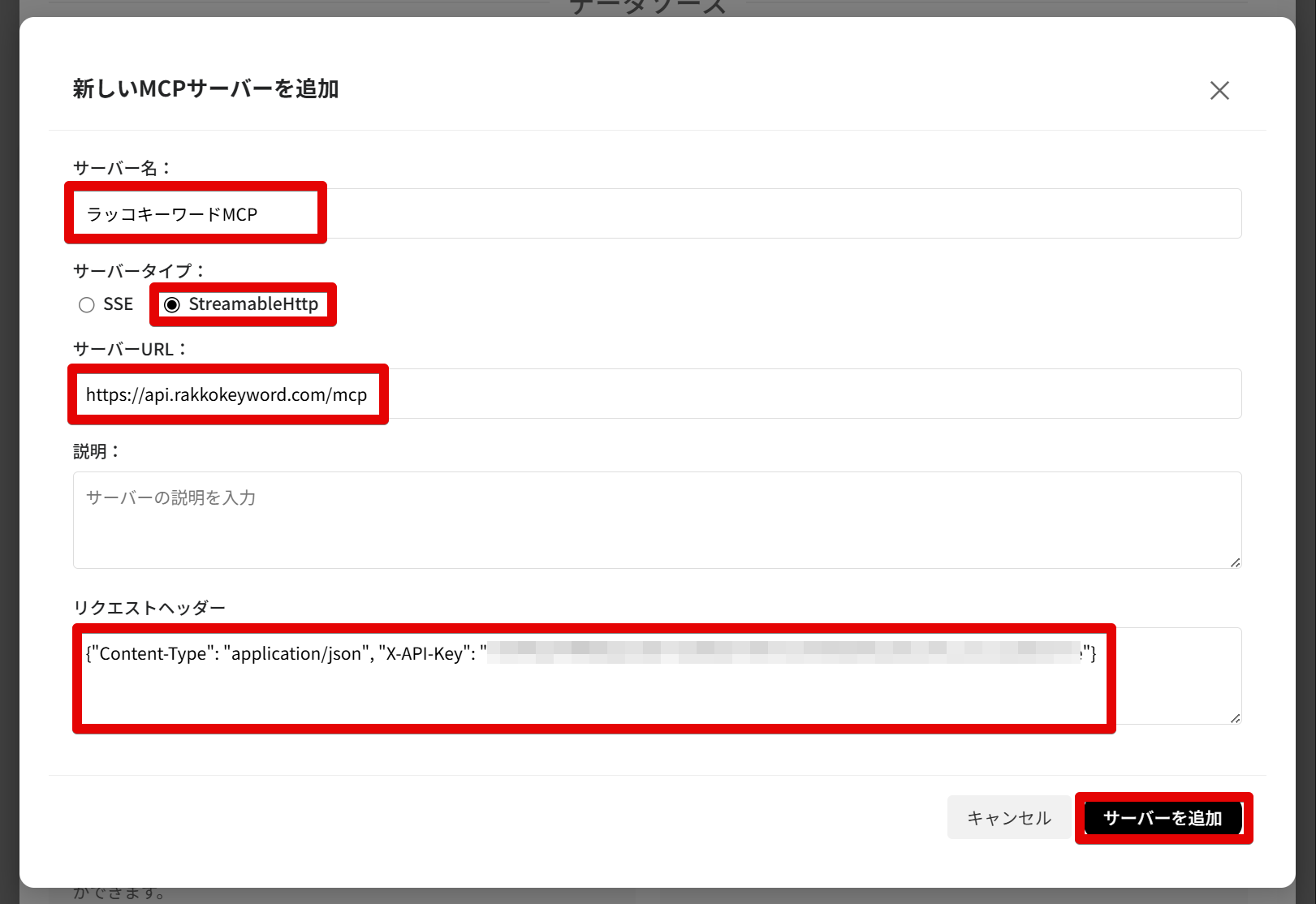This screenshot has width=1316, height=904.
Task: Click the リクエストヘッダー label
Action: click(149, 607)
